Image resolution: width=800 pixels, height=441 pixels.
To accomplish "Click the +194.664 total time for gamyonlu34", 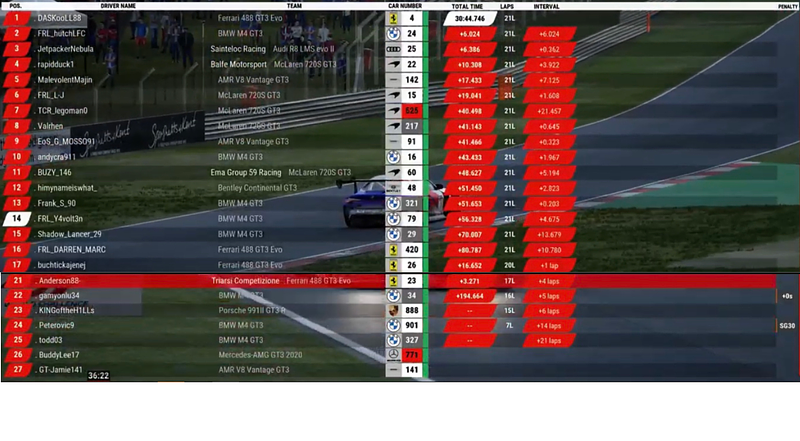I will [x=470, y=296].
